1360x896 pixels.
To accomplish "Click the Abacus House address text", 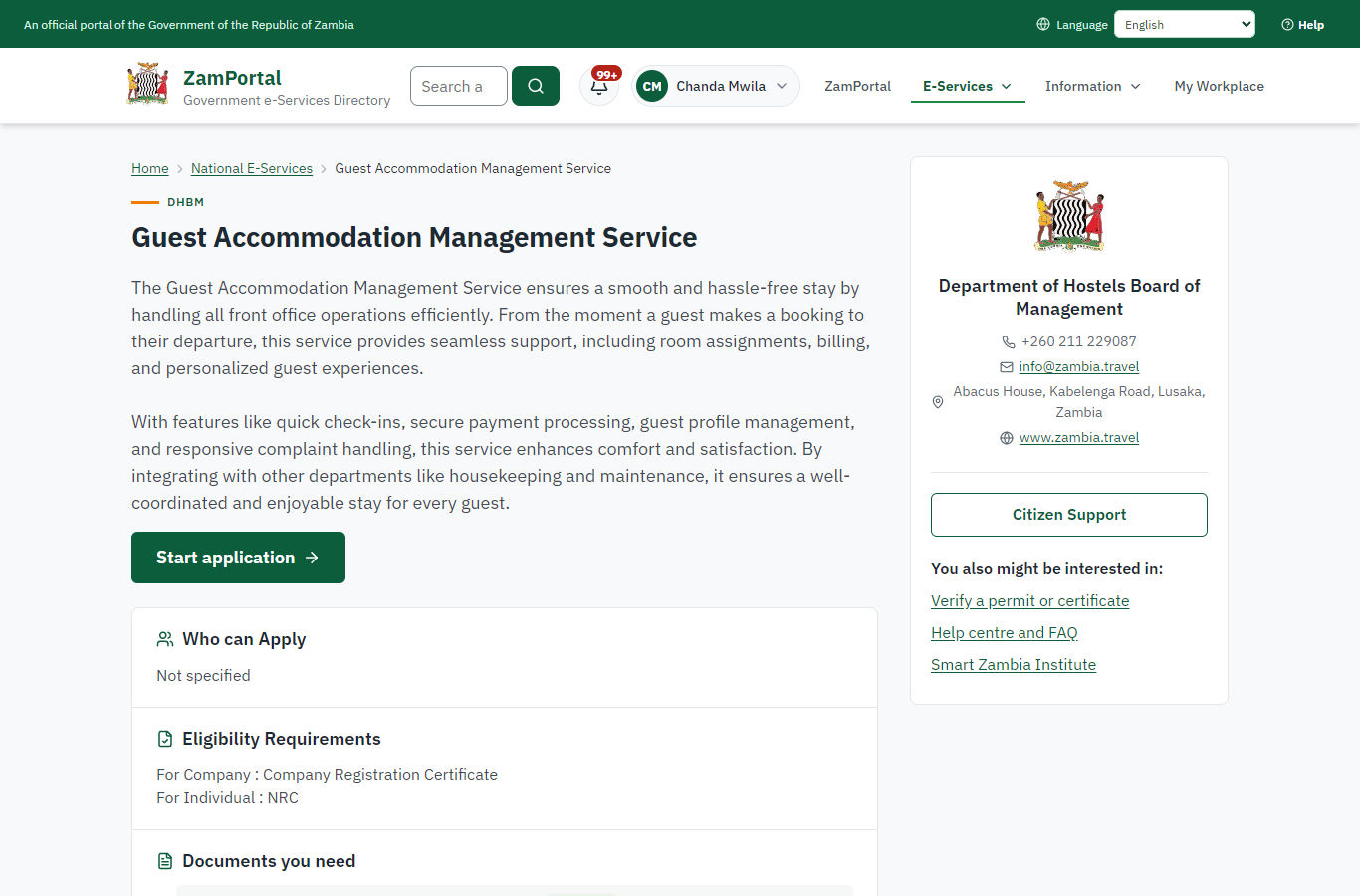I will coord(1079,402).
